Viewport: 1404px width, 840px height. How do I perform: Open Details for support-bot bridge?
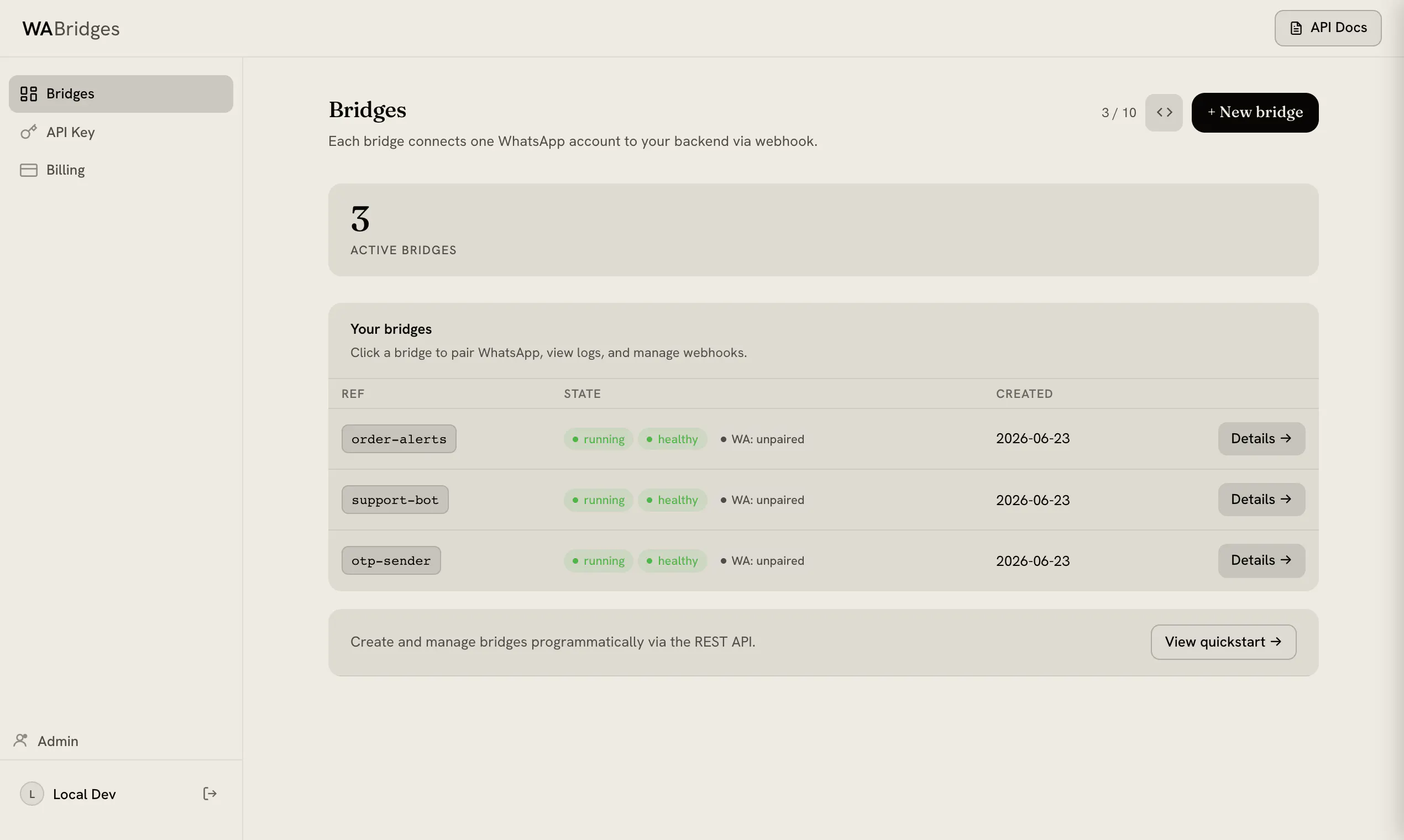1261,499
